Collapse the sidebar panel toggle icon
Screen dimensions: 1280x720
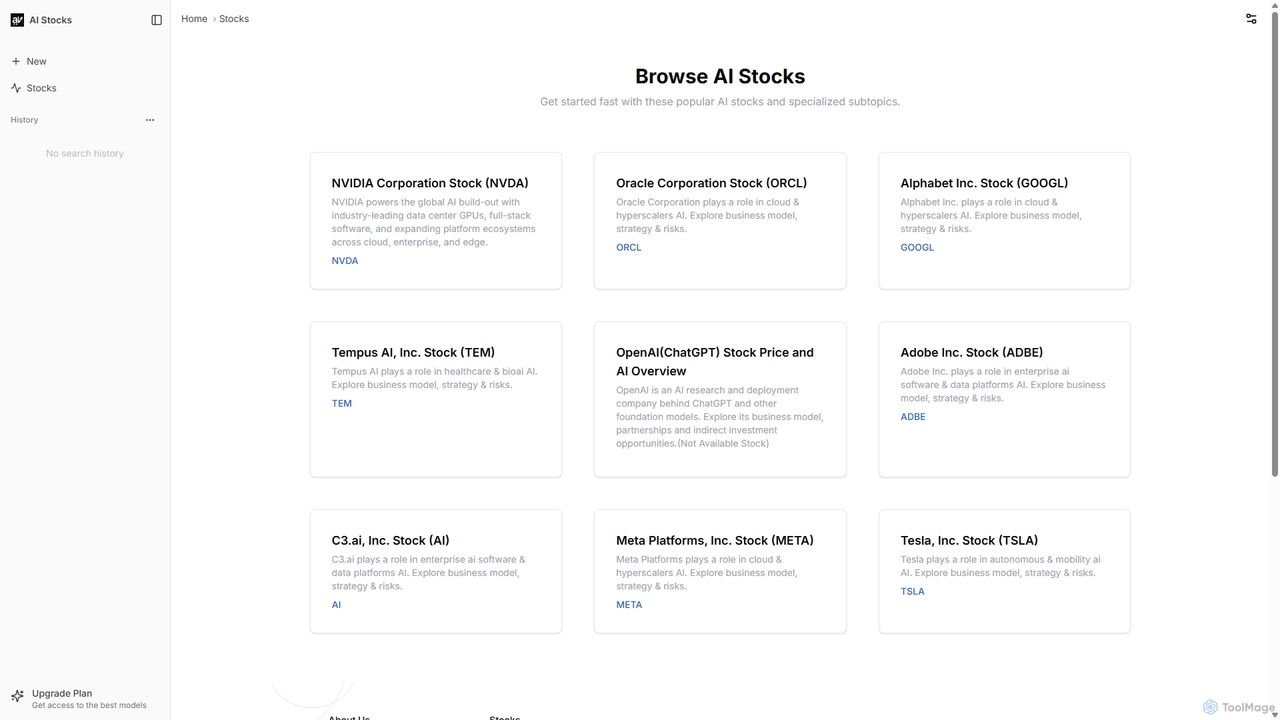[x=156, y=20]
